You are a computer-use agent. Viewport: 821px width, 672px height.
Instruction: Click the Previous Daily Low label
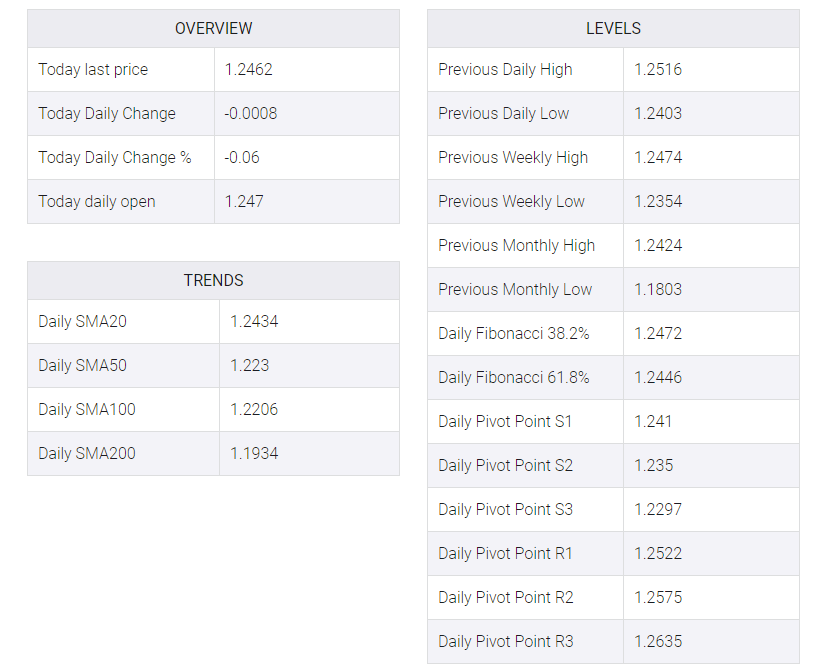[x=503, y=114]
